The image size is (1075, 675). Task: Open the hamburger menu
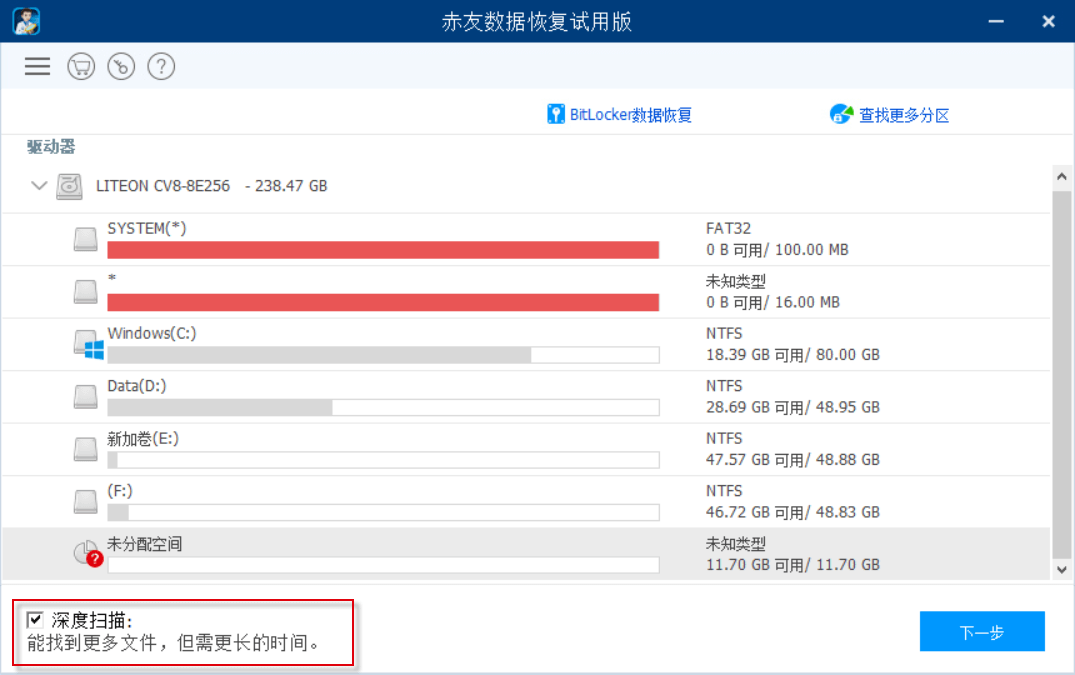coord(37,66)
